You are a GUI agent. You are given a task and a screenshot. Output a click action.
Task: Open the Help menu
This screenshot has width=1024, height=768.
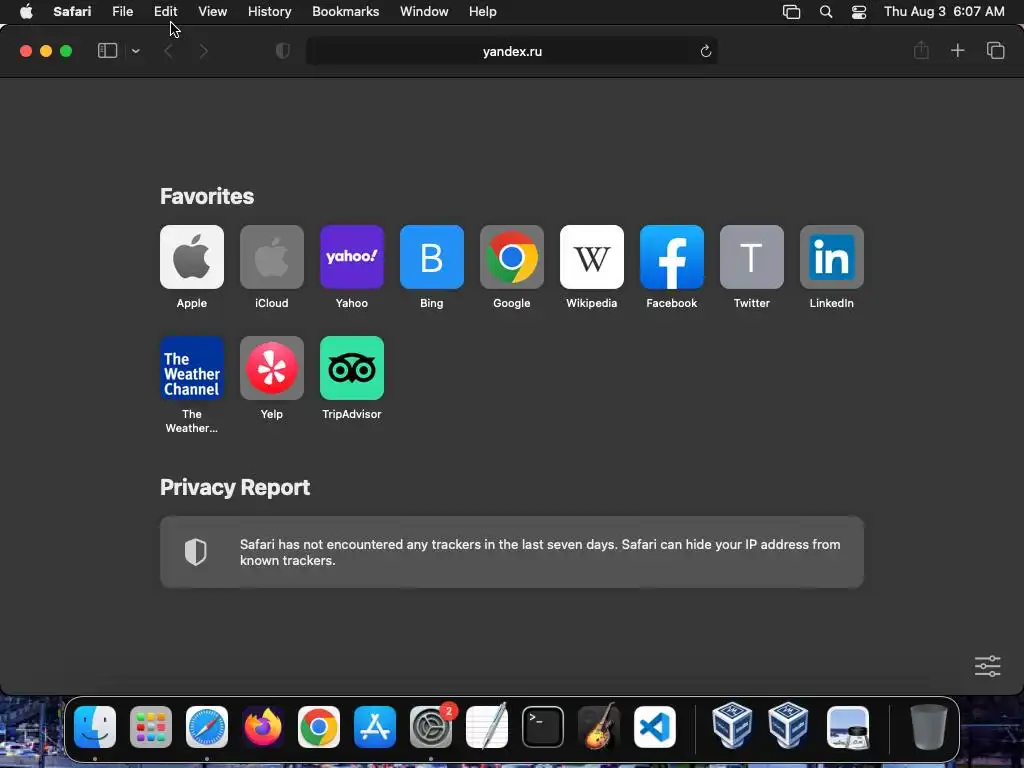point(483,12)
